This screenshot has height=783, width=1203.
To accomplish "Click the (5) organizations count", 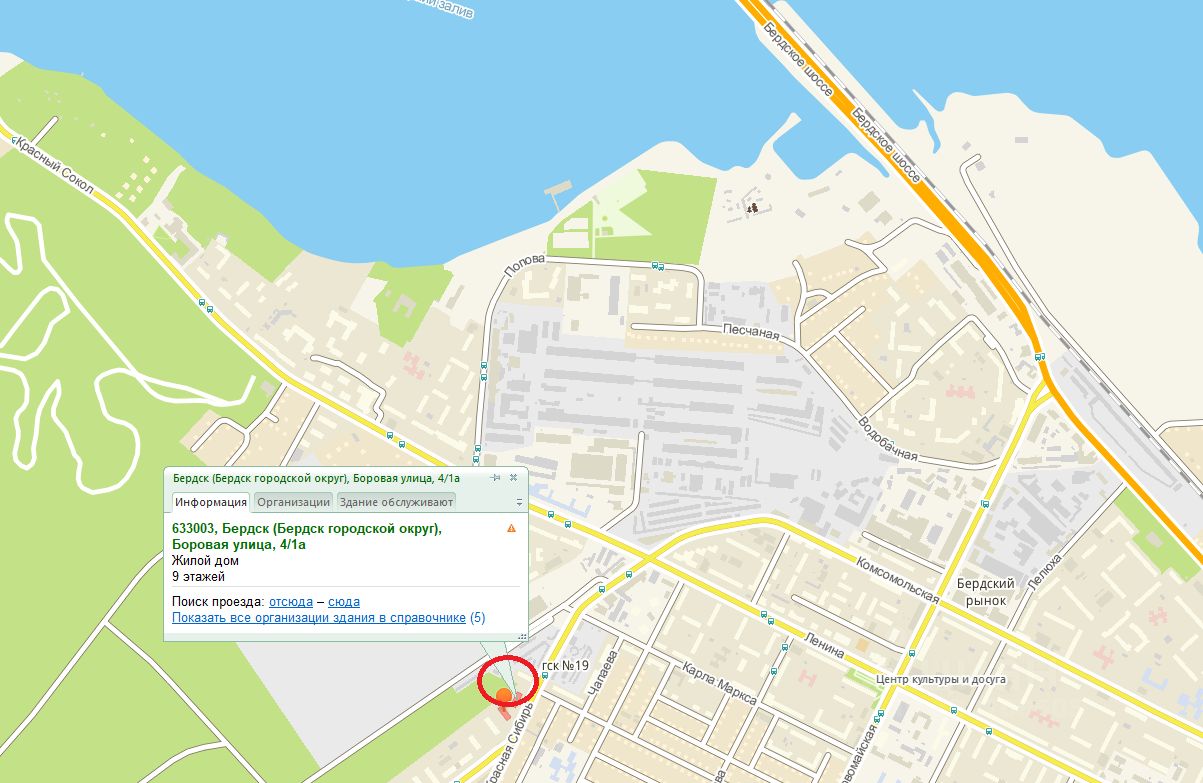I will click(478, 618).
